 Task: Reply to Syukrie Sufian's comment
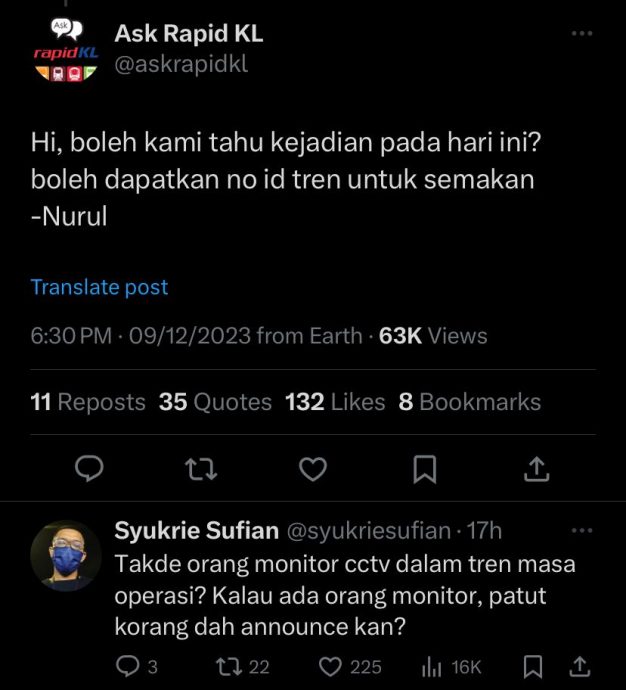(130, 667)
